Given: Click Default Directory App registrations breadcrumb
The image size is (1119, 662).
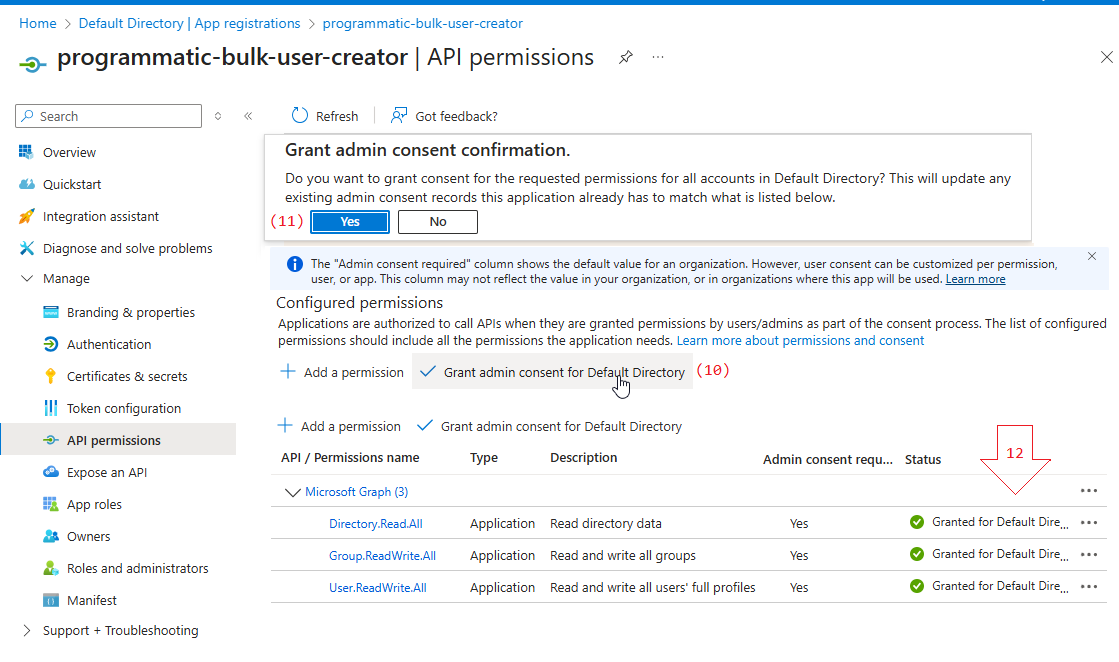Looking at the screenshot, I should tap(189, 23).
